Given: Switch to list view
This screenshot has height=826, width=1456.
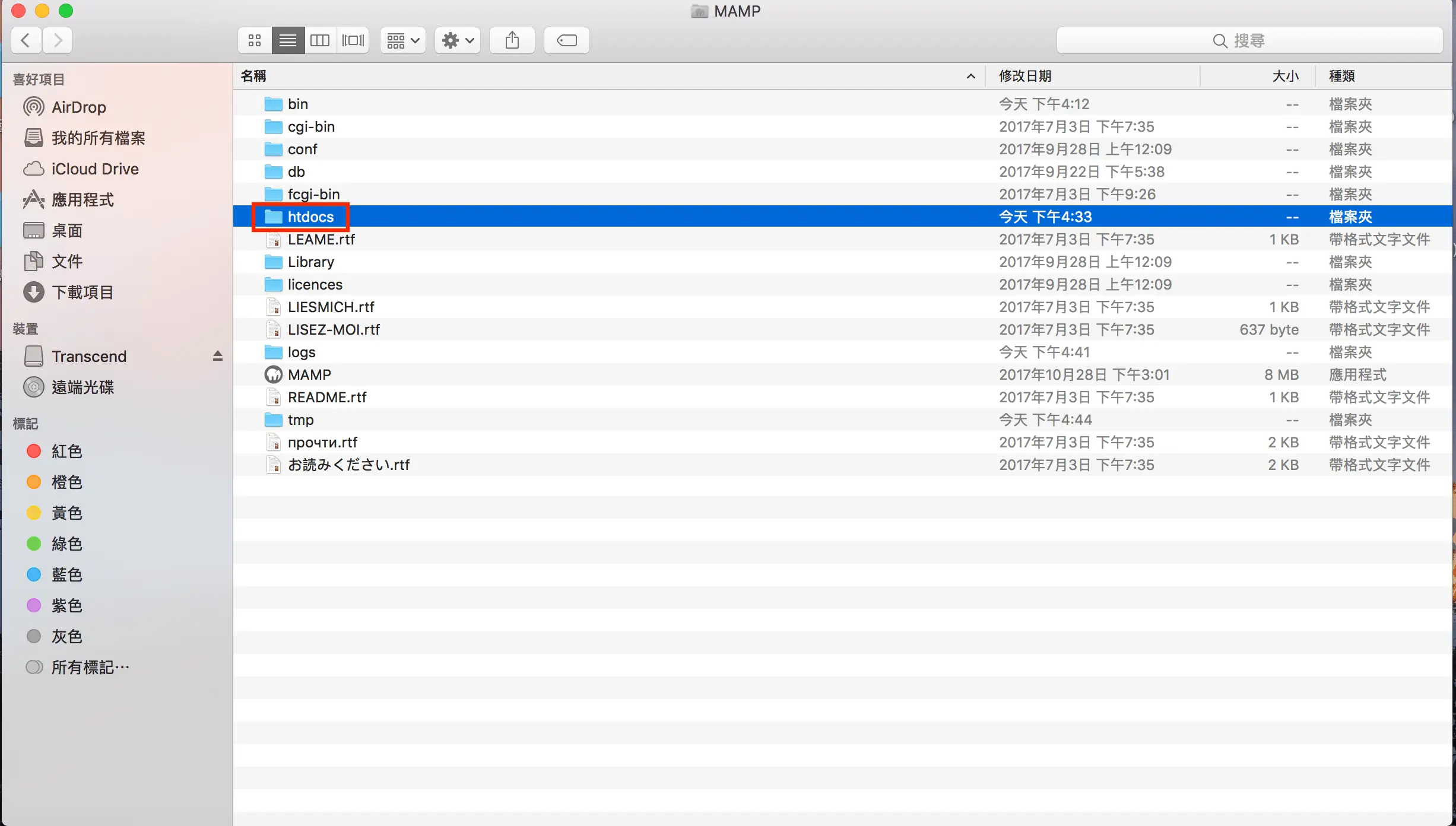Looking at the screenshot, I should pyautogui.click(x=288, y=40).
